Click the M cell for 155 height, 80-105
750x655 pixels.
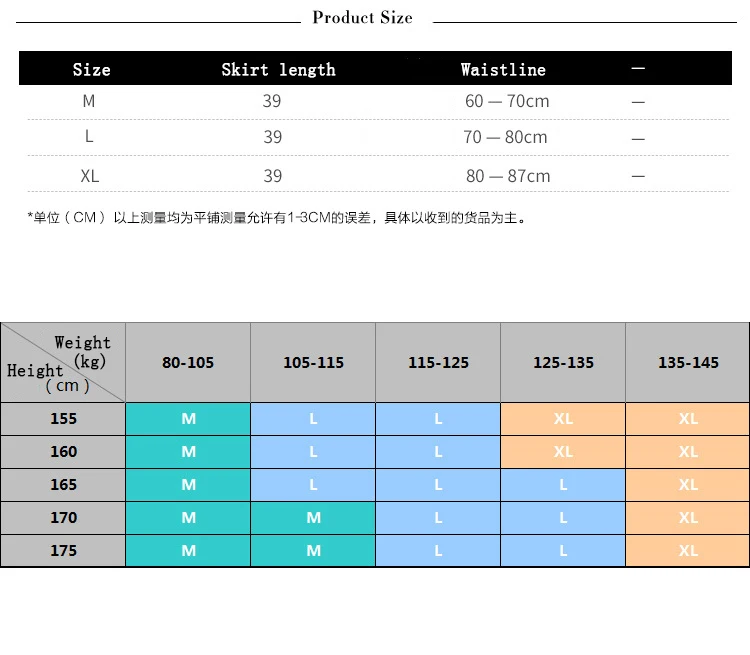click(x=188, y=419)
